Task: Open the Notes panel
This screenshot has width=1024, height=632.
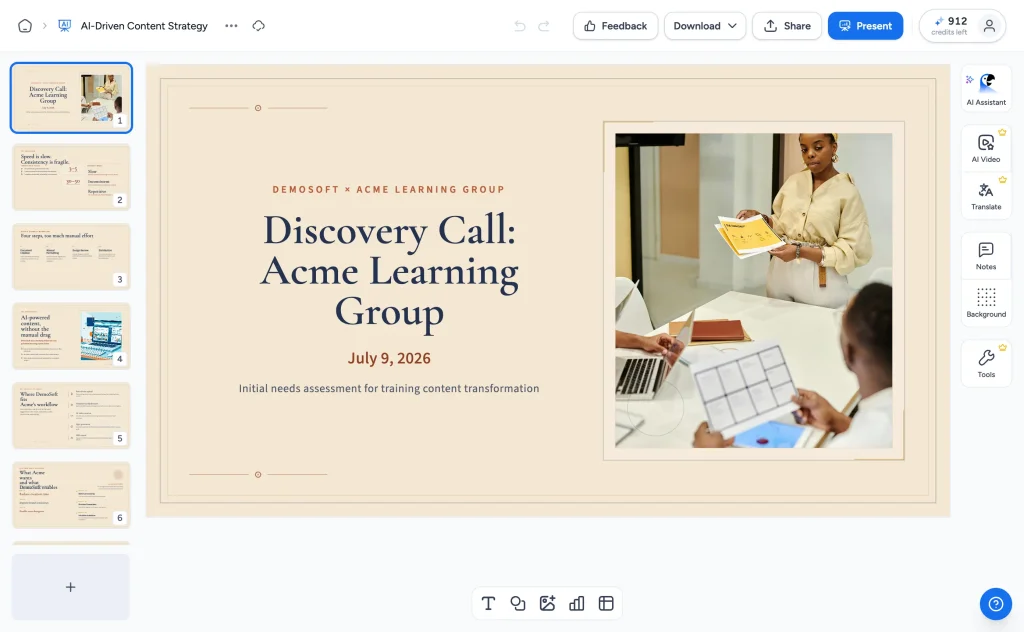Action: [986, 256]
